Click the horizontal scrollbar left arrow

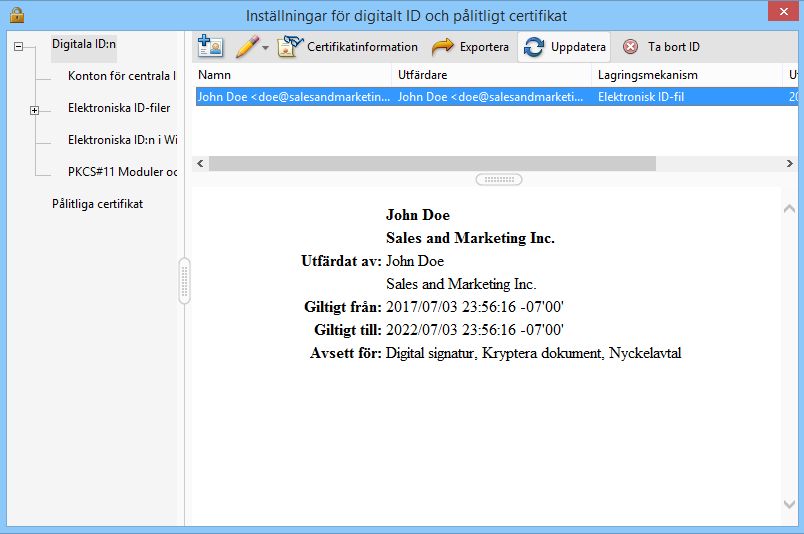(x=200, y=164)
